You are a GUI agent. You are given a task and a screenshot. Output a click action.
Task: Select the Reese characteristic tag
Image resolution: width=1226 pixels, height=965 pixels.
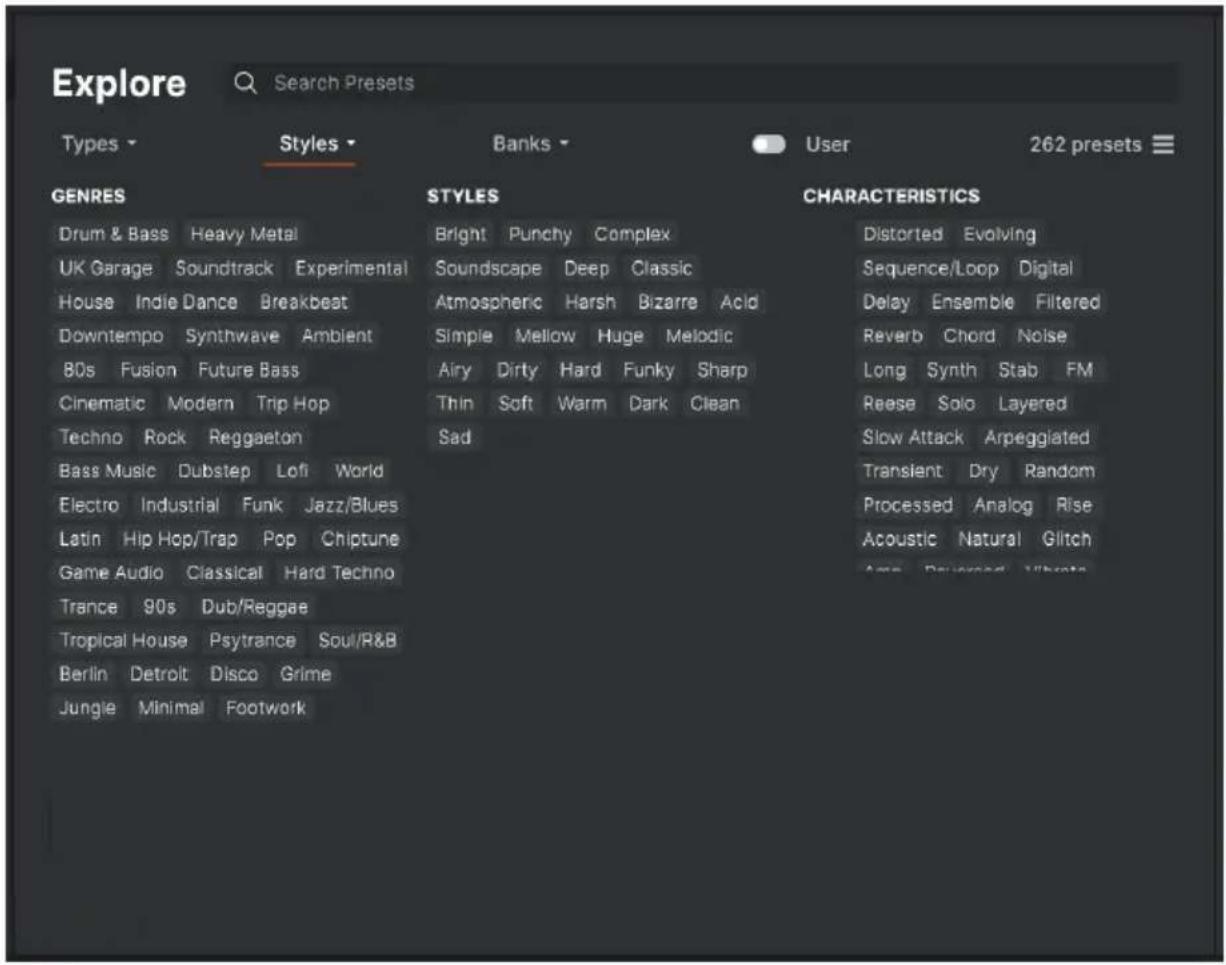point(889,404)
